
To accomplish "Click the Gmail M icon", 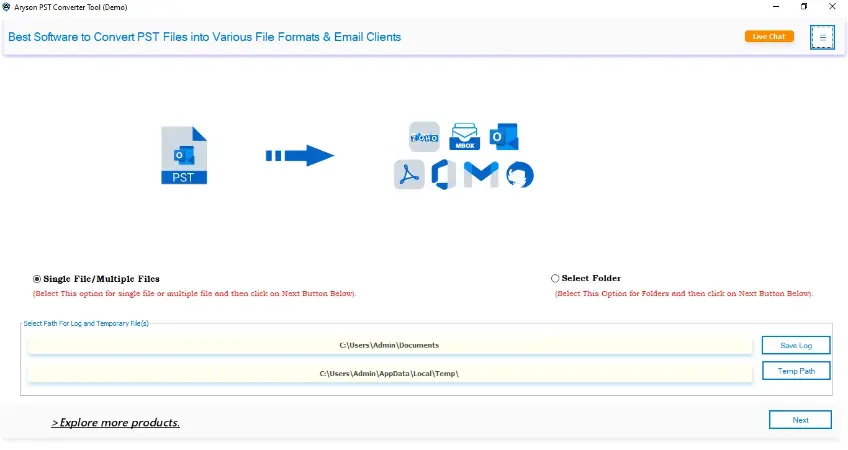I will [x=481, y=175].
